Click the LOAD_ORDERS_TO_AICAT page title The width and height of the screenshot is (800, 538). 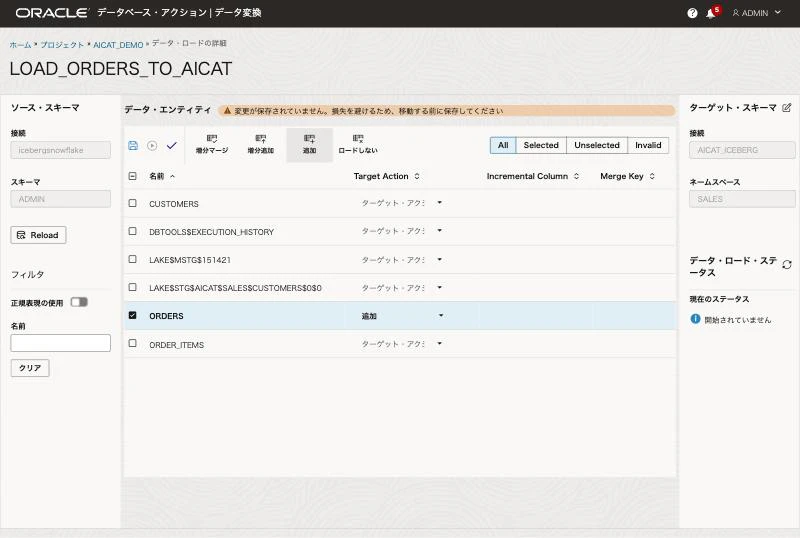[121, 68]
